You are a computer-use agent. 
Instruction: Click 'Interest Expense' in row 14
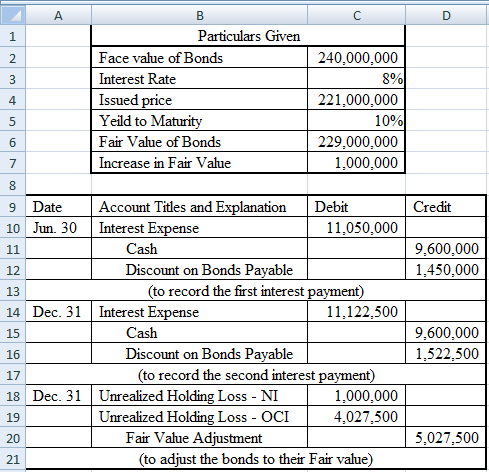tap(199, 312)
